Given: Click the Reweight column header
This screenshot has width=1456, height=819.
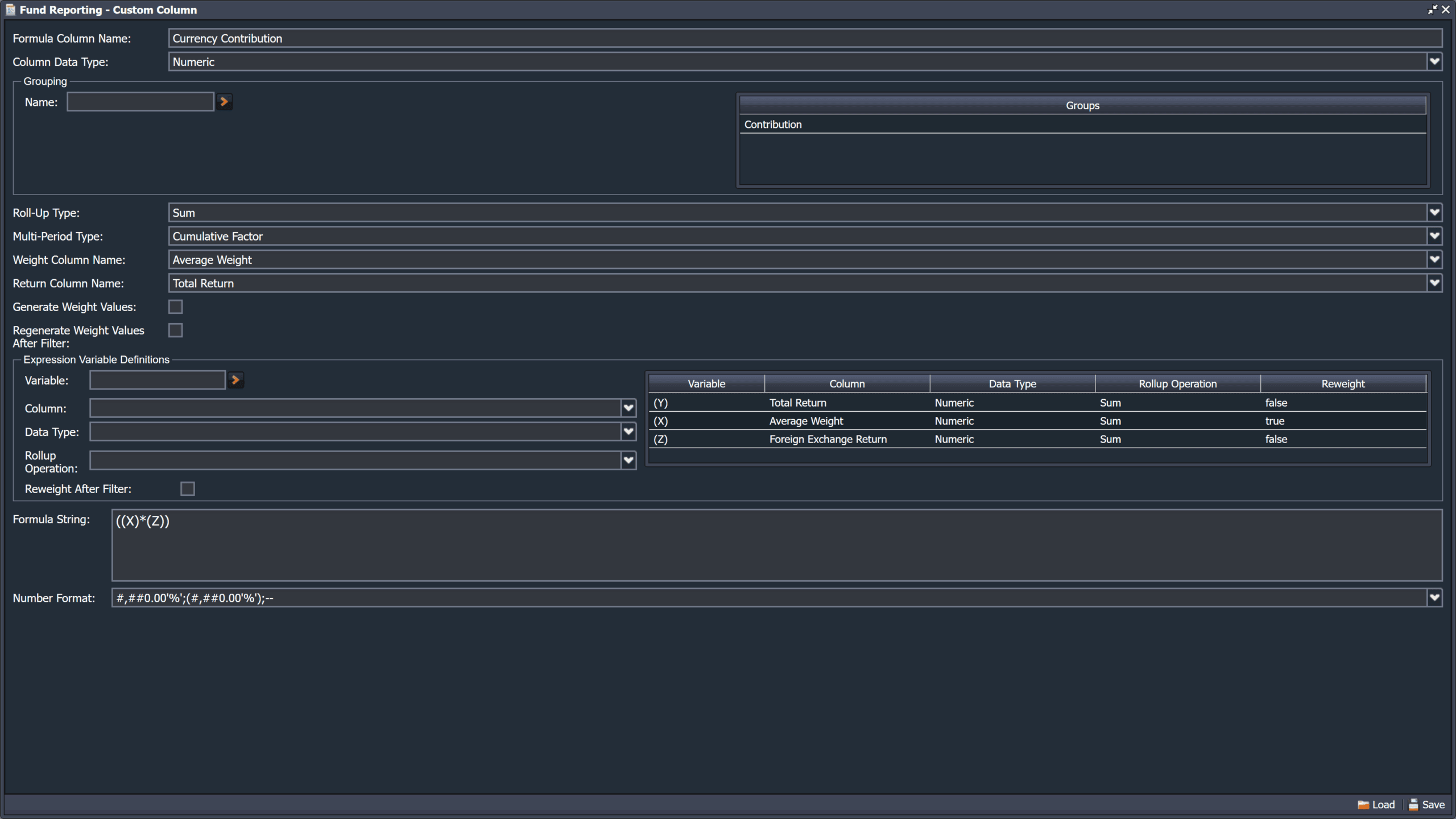Looking at the screenshot, I should click(x=1343, y=384).
